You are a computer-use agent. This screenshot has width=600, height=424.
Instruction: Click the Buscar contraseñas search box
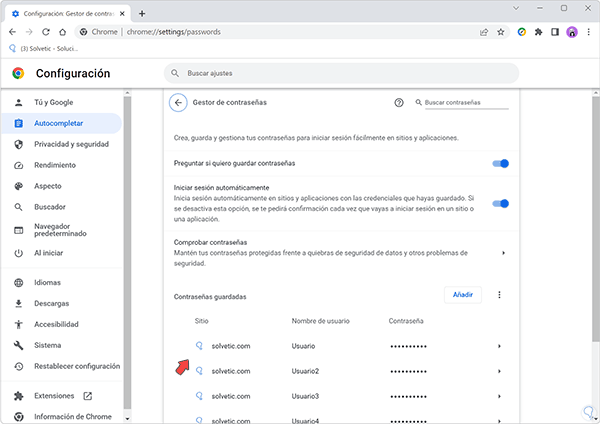pyautogui.click(x=465, y=103)
